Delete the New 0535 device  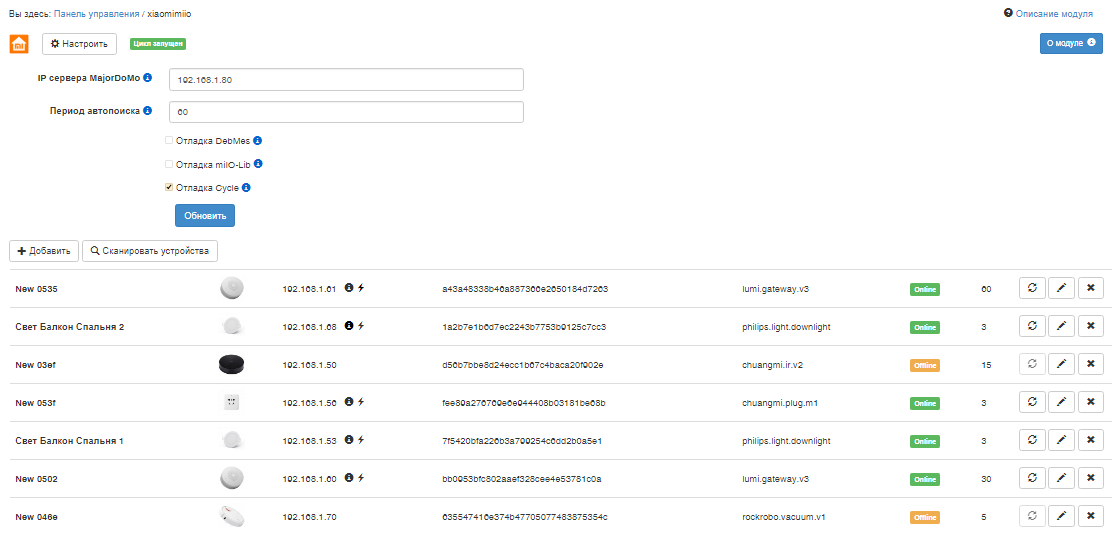pyautogui.click(x=1090, y=289)
